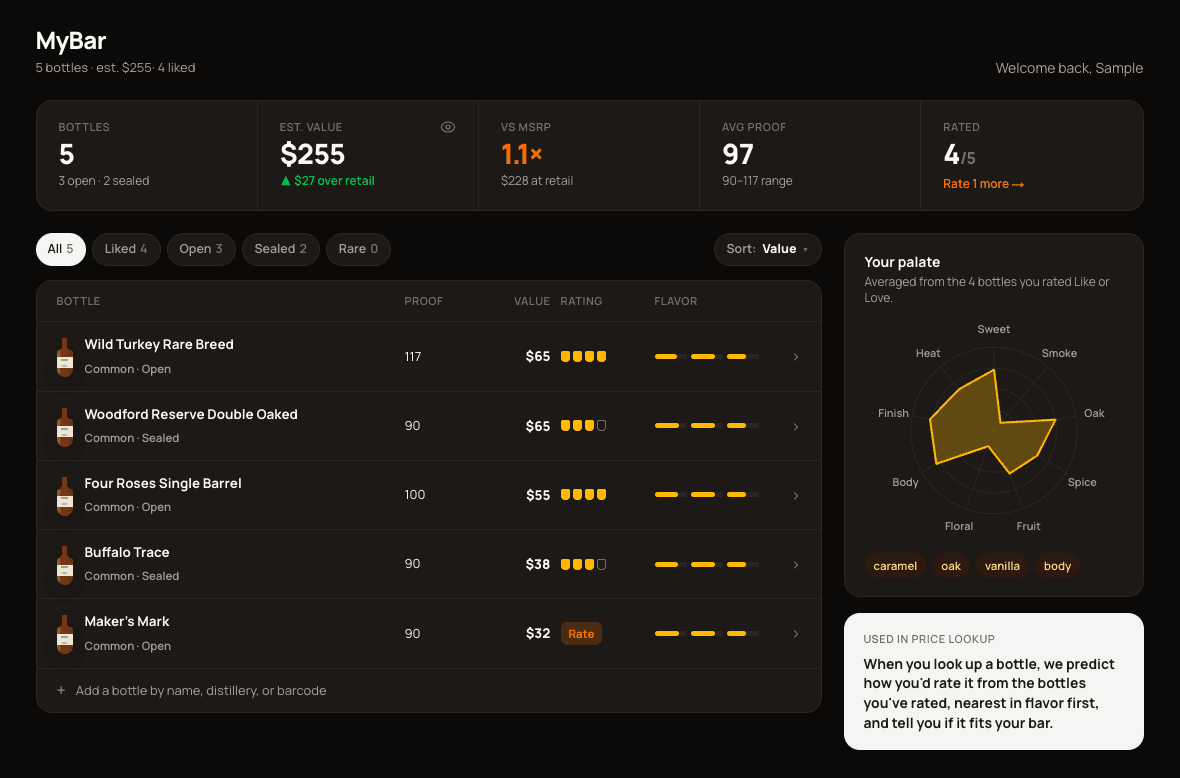Screen dimensions: 1180x778
Task: Open Woodford Reserve Double Oaked row chevron
Action: coord(795,427)
